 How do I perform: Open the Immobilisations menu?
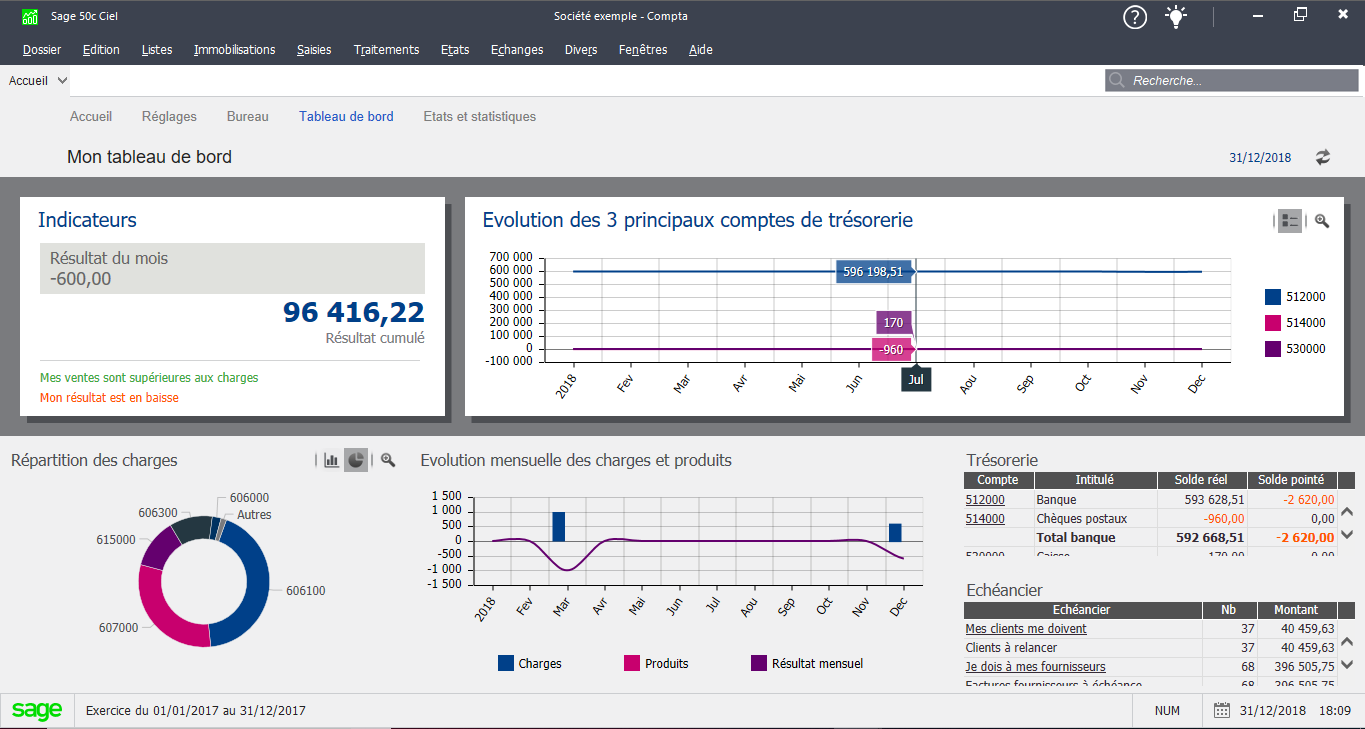coord(235,50)
